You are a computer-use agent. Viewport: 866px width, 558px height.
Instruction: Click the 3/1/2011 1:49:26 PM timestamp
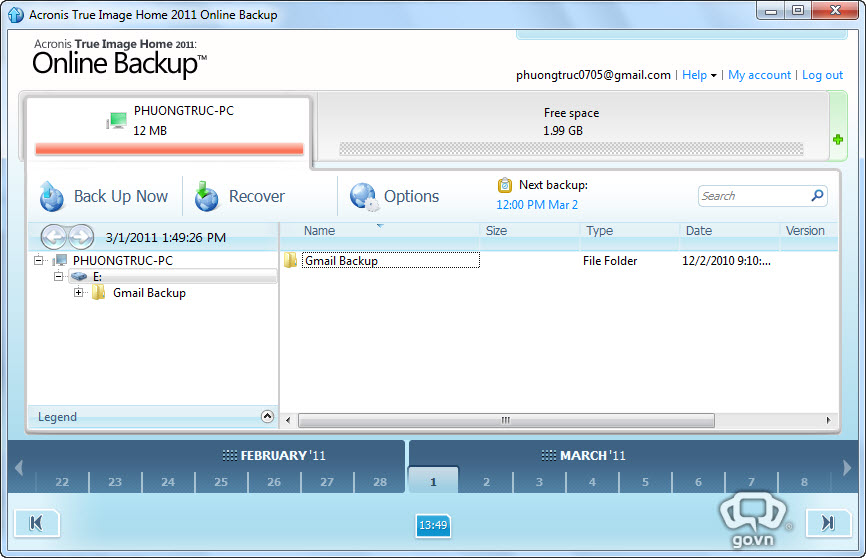pos(166,238)
